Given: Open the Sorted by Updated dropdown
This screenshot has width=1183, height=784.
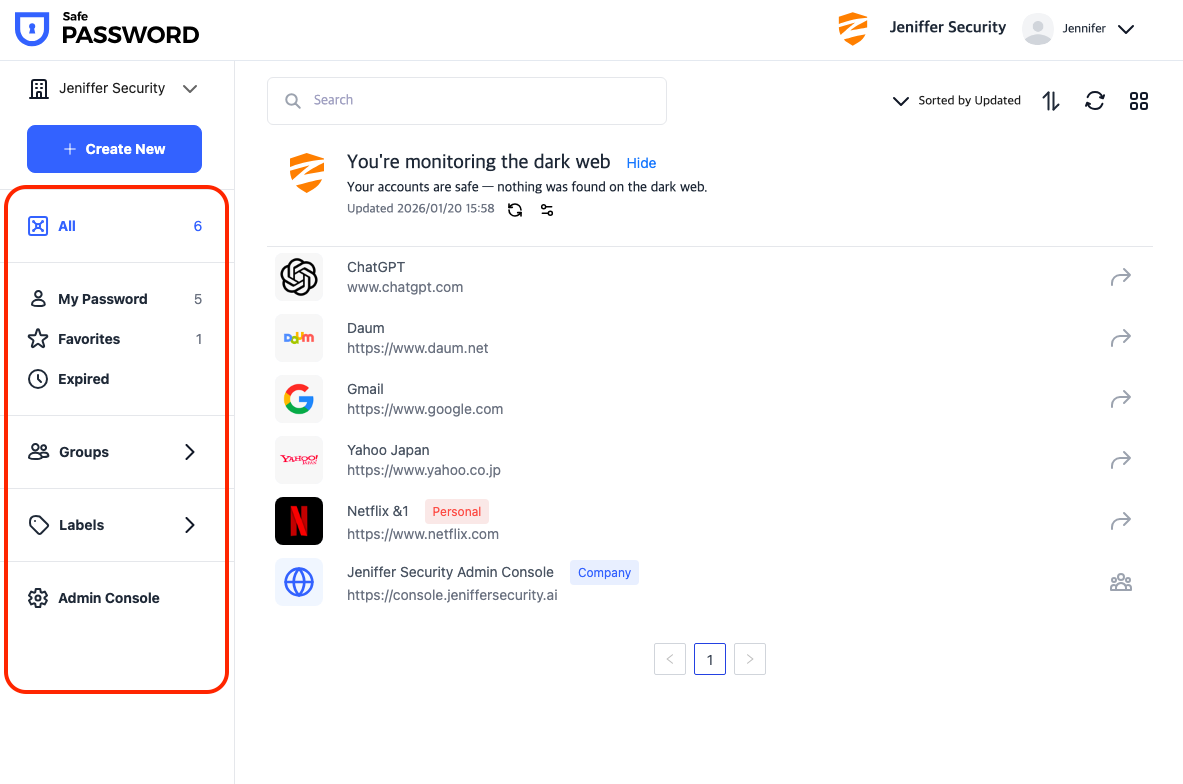Looking at the screenshot, I should 957,101.
